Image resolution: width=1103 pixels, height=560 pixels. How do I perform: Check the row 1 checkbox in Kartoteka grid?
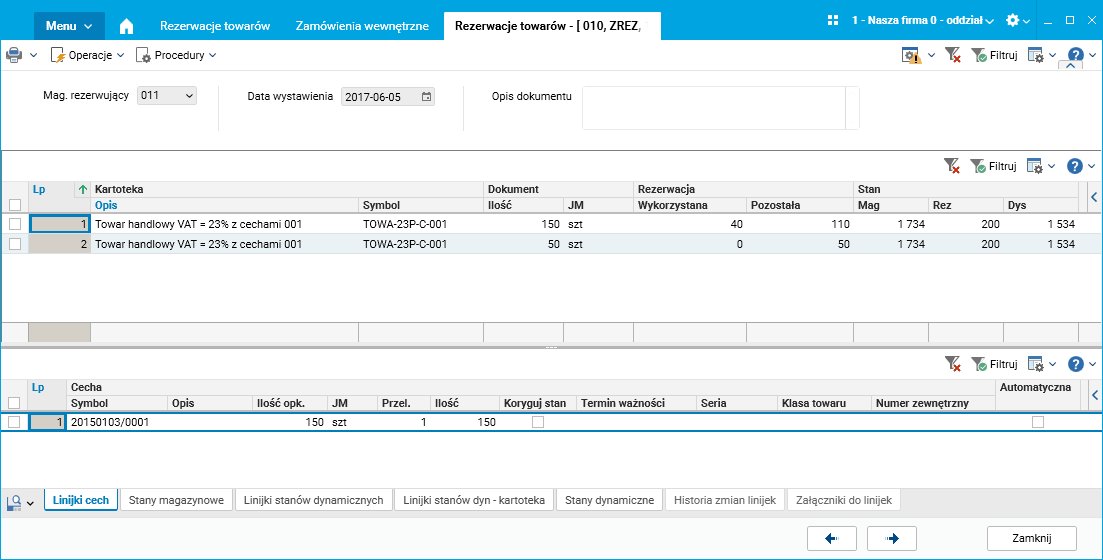click(x=15, y=224)
